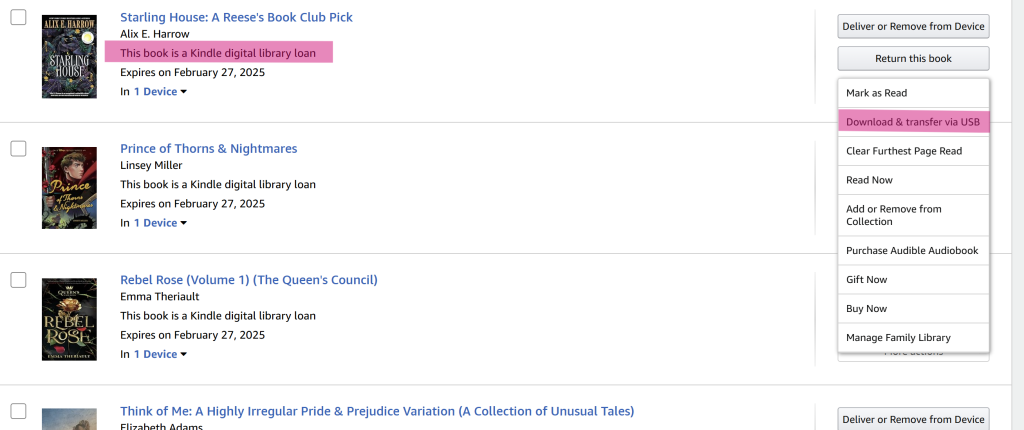Open the Starling House book cover thumbnail
The height and width of the screenshot is (430, 1024).
tap(69, 56)
